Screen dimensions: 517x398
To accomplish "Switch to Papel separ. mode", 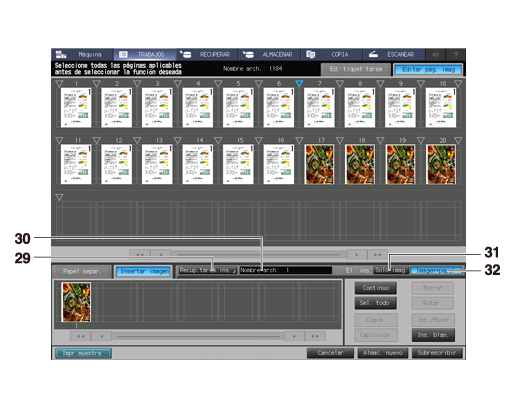I will coord(81,271).
